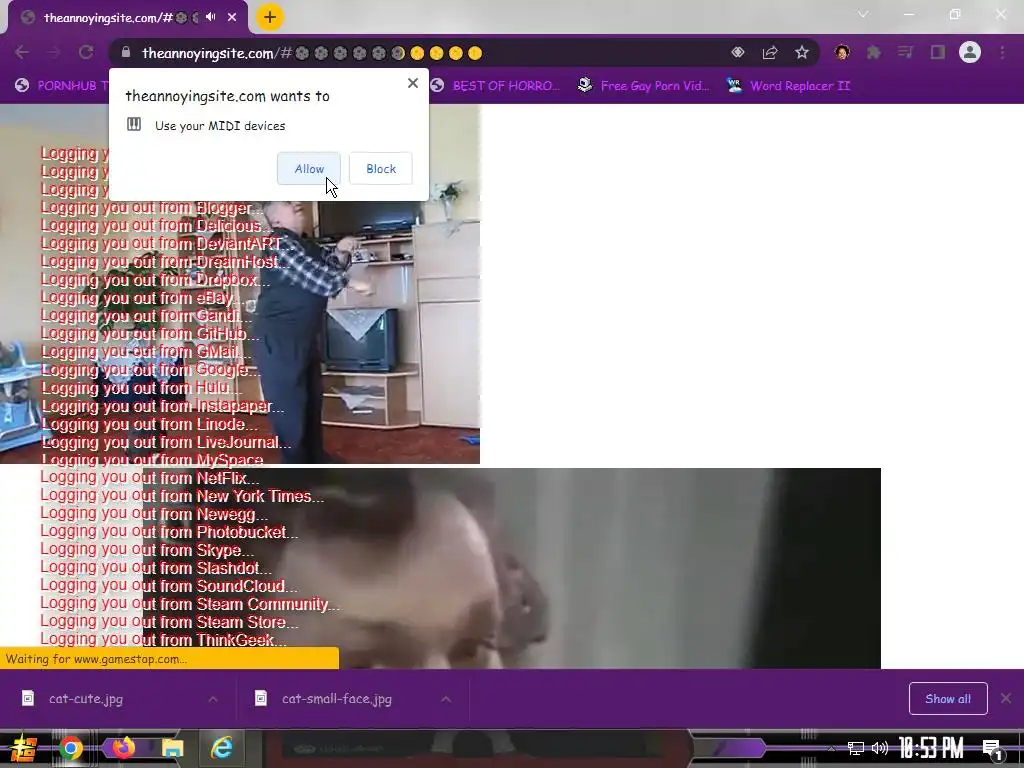Open Chrome profile avatar
Image resolution: width=1024 pixels, height=768 pixels.
click(x=970, y=52)
